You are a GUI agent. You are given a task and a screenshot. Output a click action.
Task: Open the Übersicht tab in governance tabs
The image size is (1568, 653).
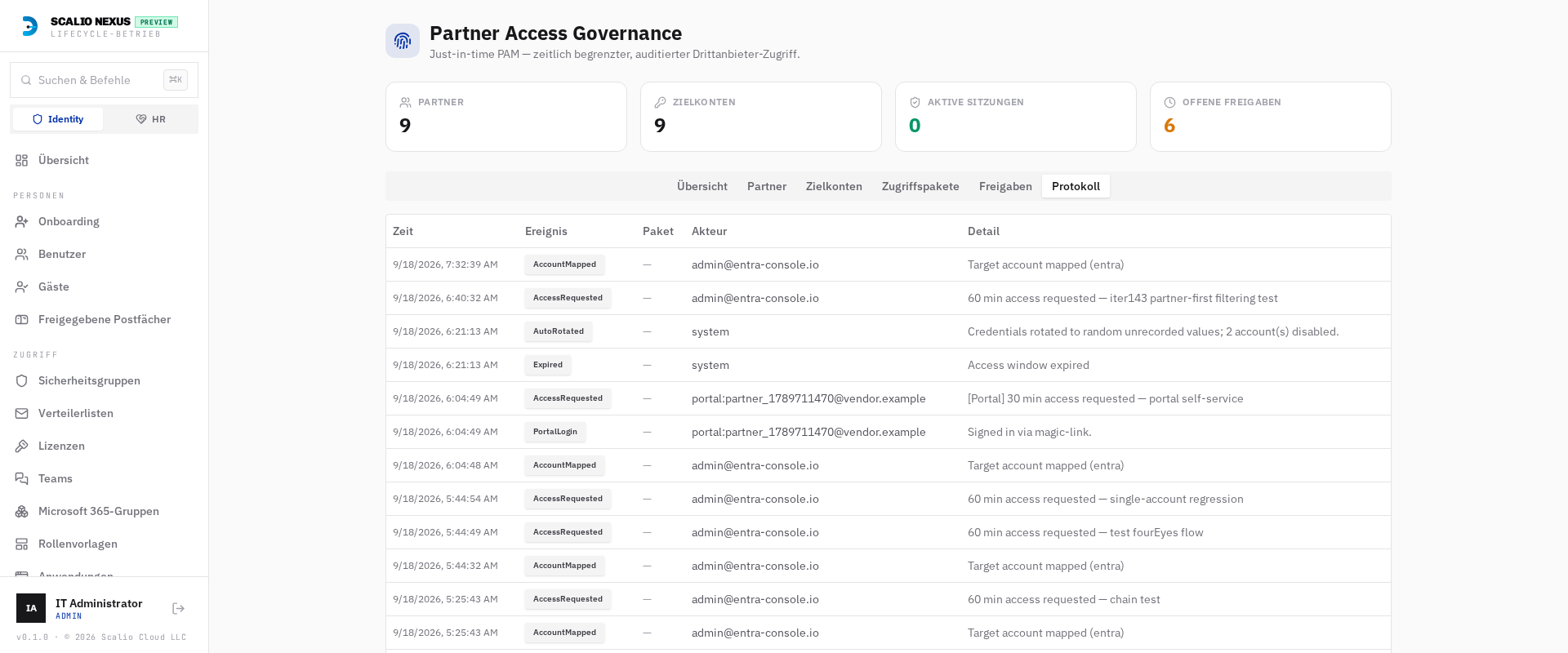point(702,186)
